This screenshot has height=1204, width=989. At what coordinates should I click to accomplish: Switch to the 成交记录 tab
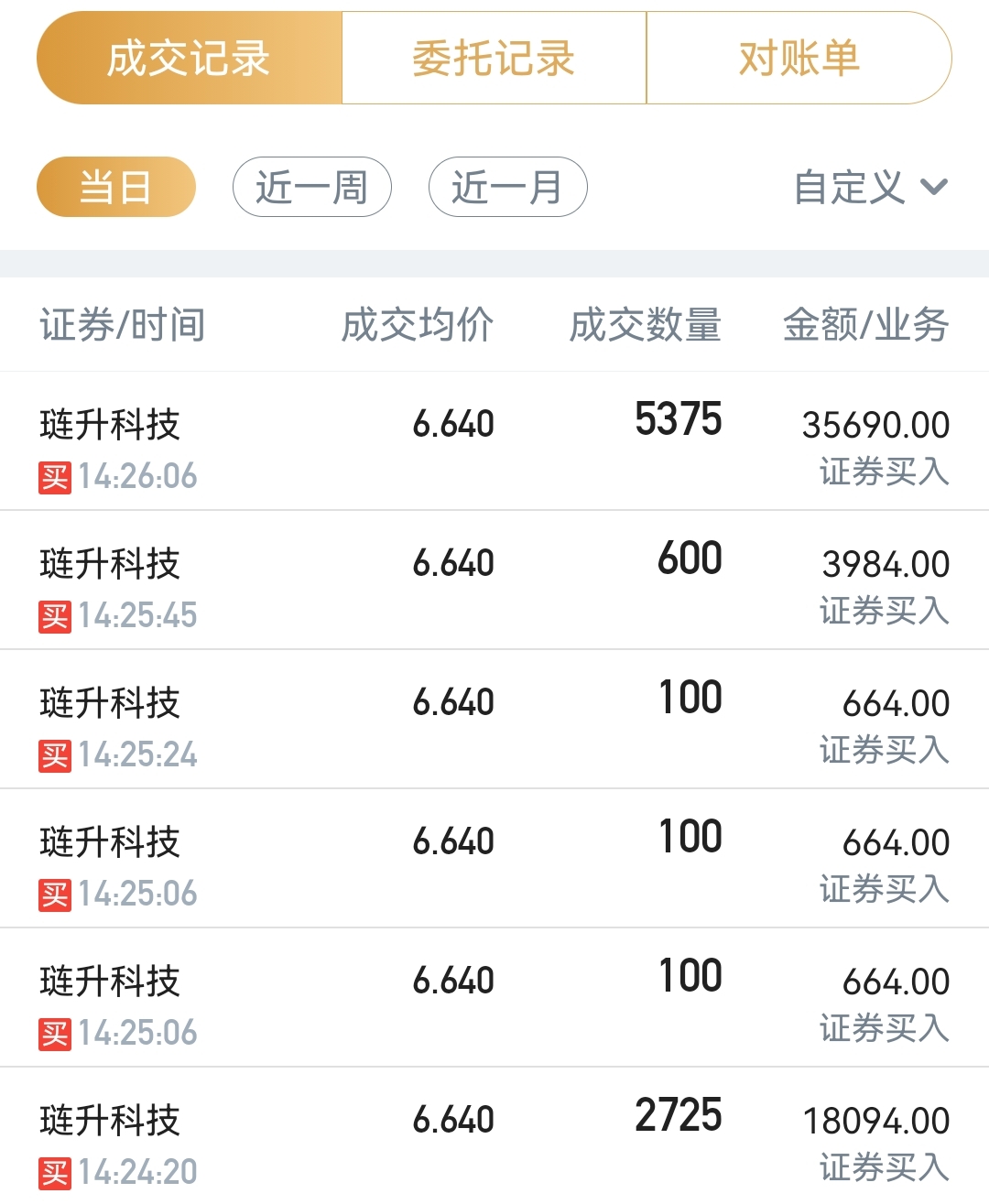click(x=190, y=59)
